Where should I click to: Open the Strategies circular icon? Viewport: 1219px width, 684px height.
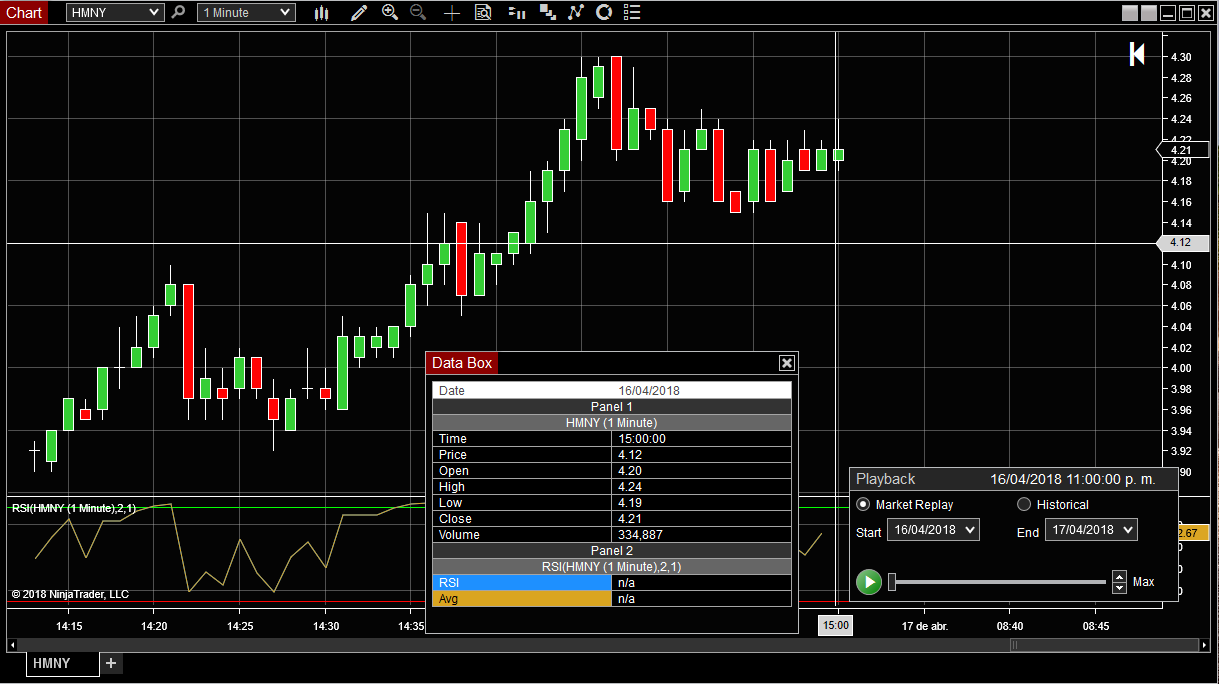604,12
